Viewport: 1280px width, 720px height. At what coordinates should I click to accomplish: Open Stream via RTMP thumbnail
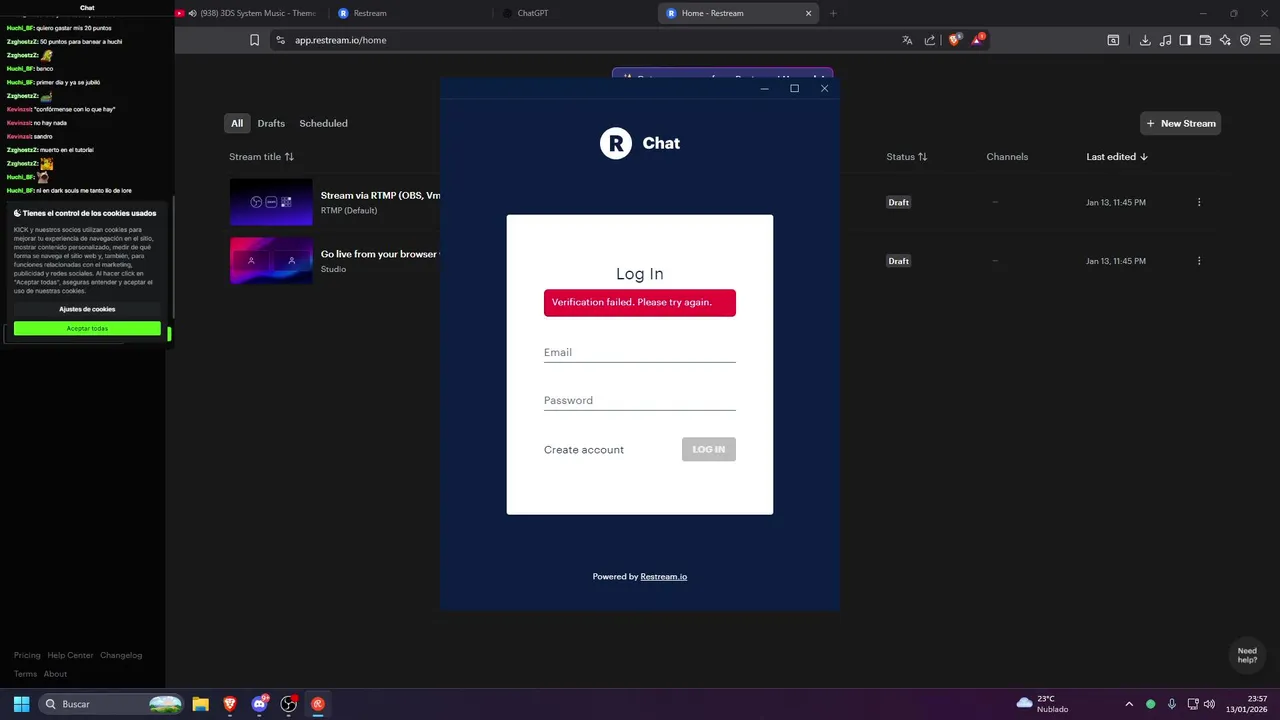(x=271, y=202)
